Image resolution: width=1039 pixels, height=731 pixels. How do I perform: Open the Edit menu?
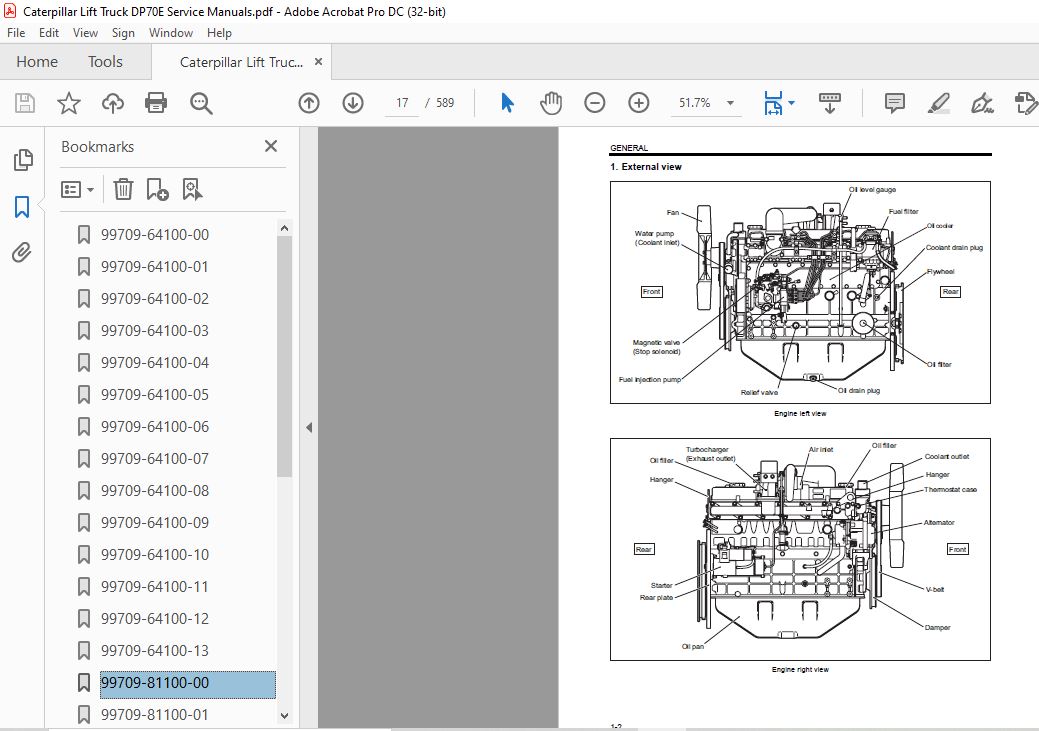(49, 32)
